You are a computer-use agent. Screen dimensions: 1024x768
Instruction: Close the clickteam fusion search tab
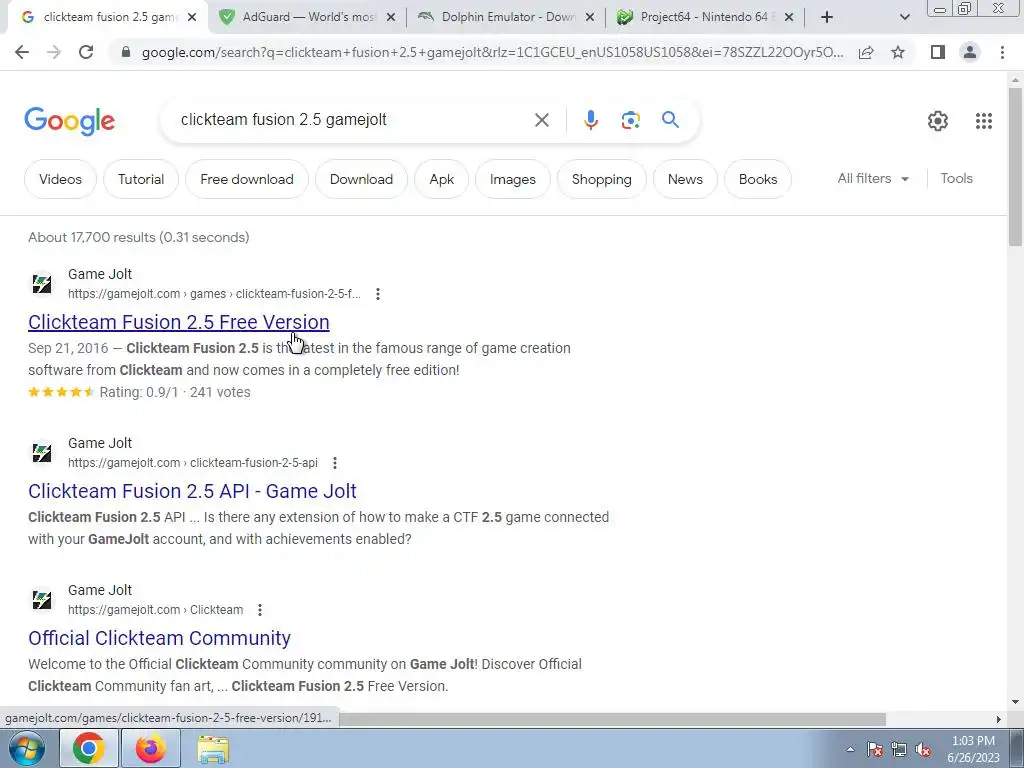192,18
